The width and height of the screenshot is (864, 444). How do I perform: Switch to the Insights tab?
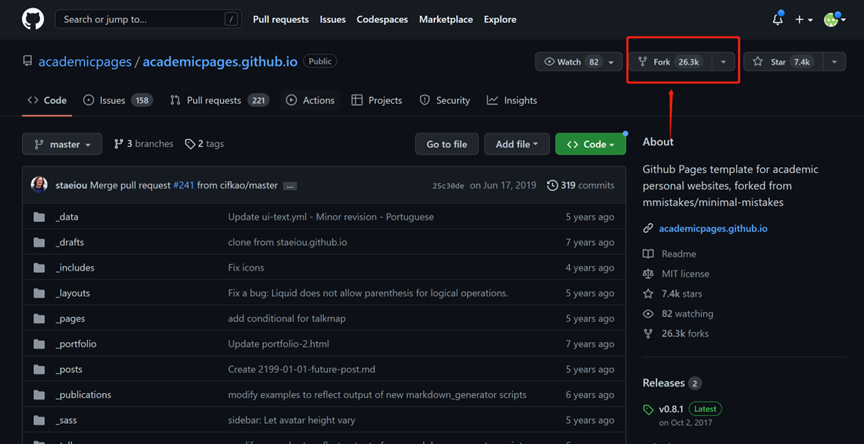(512, 100)
